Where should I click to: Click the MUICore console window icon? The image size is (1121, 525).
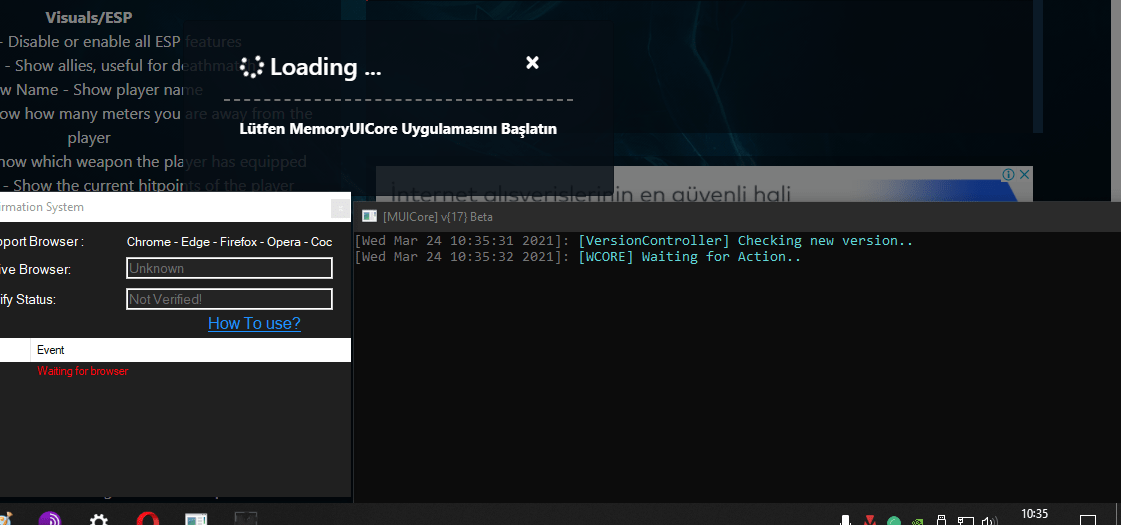pyautogui.click(x=369, y=216)
